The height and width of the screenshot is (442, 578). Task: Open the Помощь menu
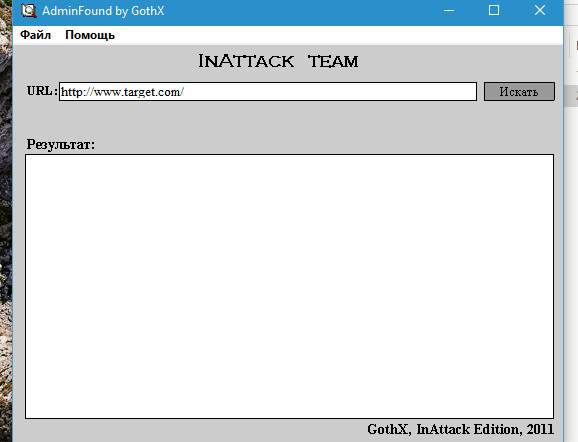pyautogui.click(x=90, y=35)
